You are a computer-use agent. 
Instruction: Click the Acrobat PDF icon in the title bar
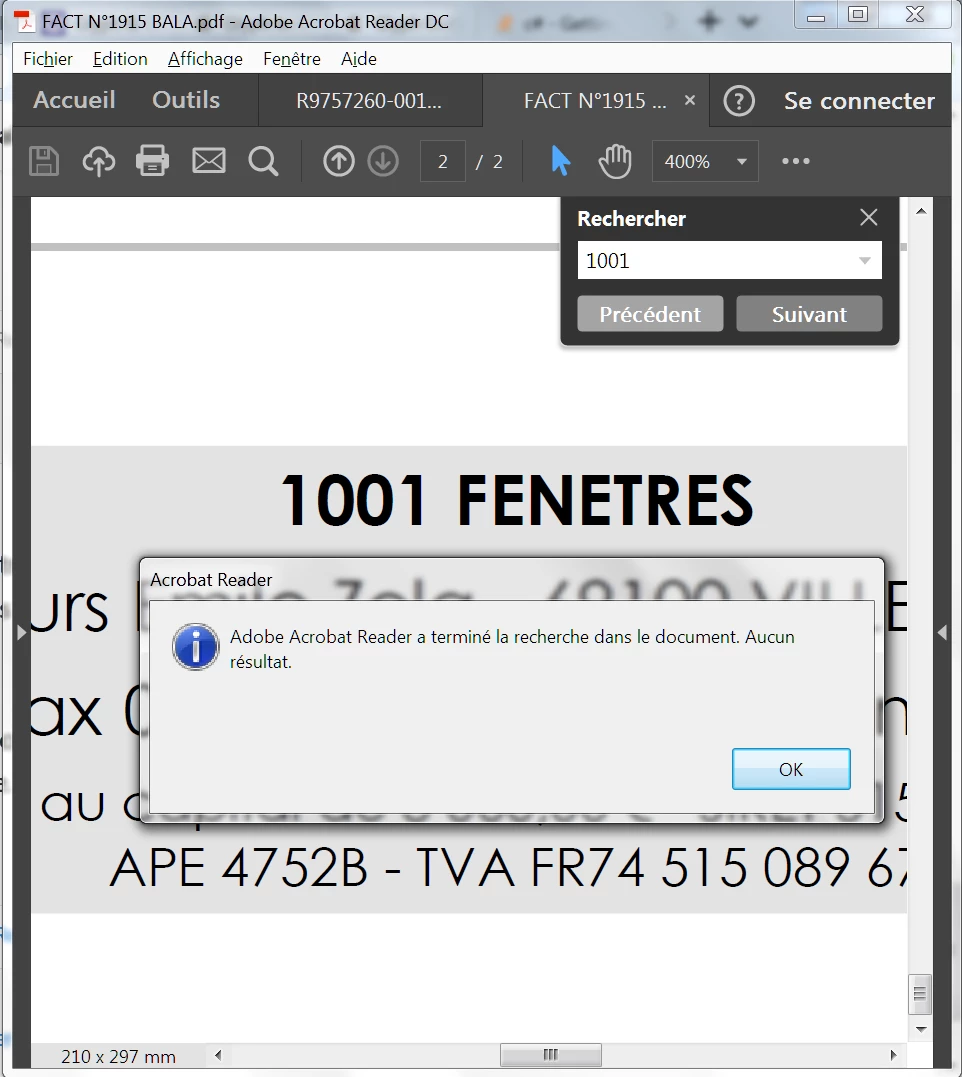click(25, 21)
